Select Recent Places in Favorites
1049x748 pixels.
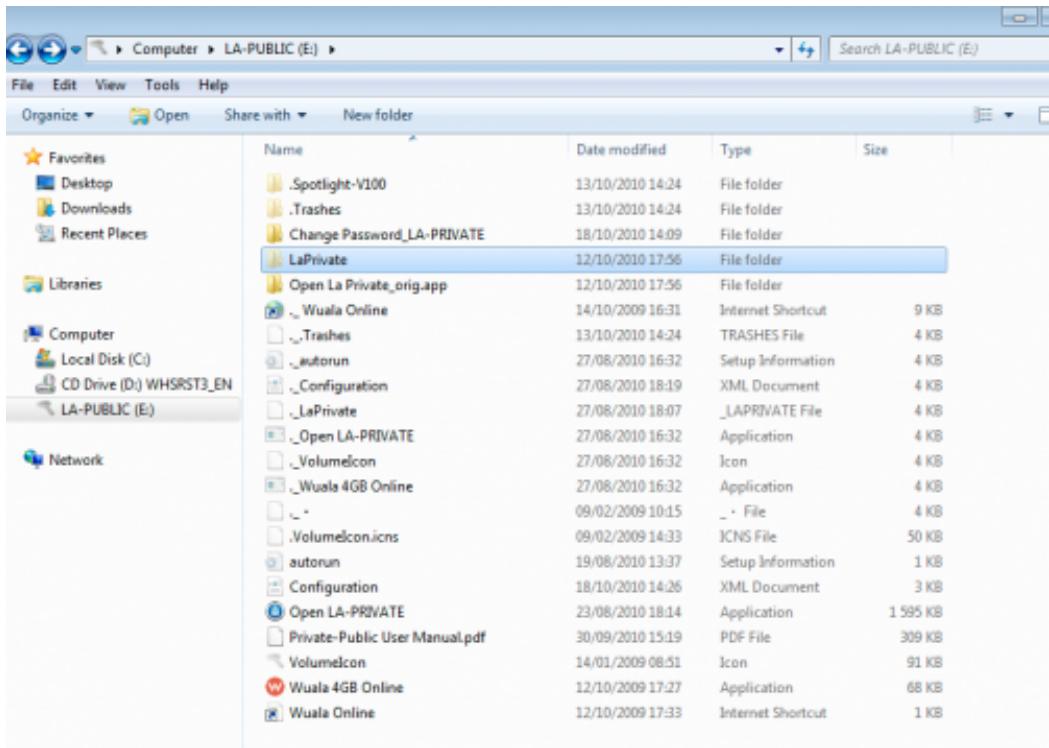coord(104,233)
